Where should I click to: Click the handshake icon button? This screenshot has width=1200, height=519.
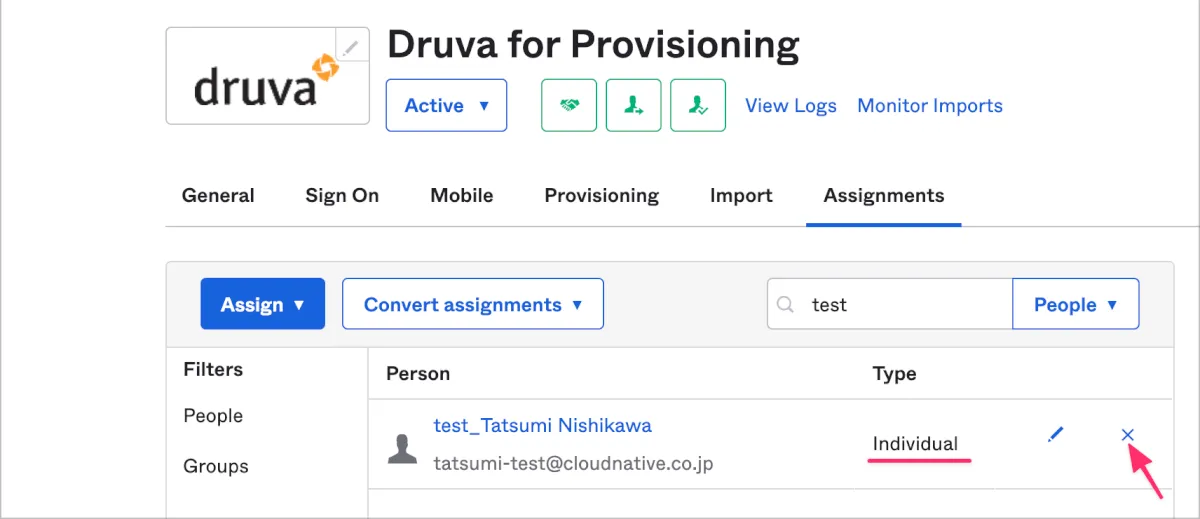click(569, 105)
